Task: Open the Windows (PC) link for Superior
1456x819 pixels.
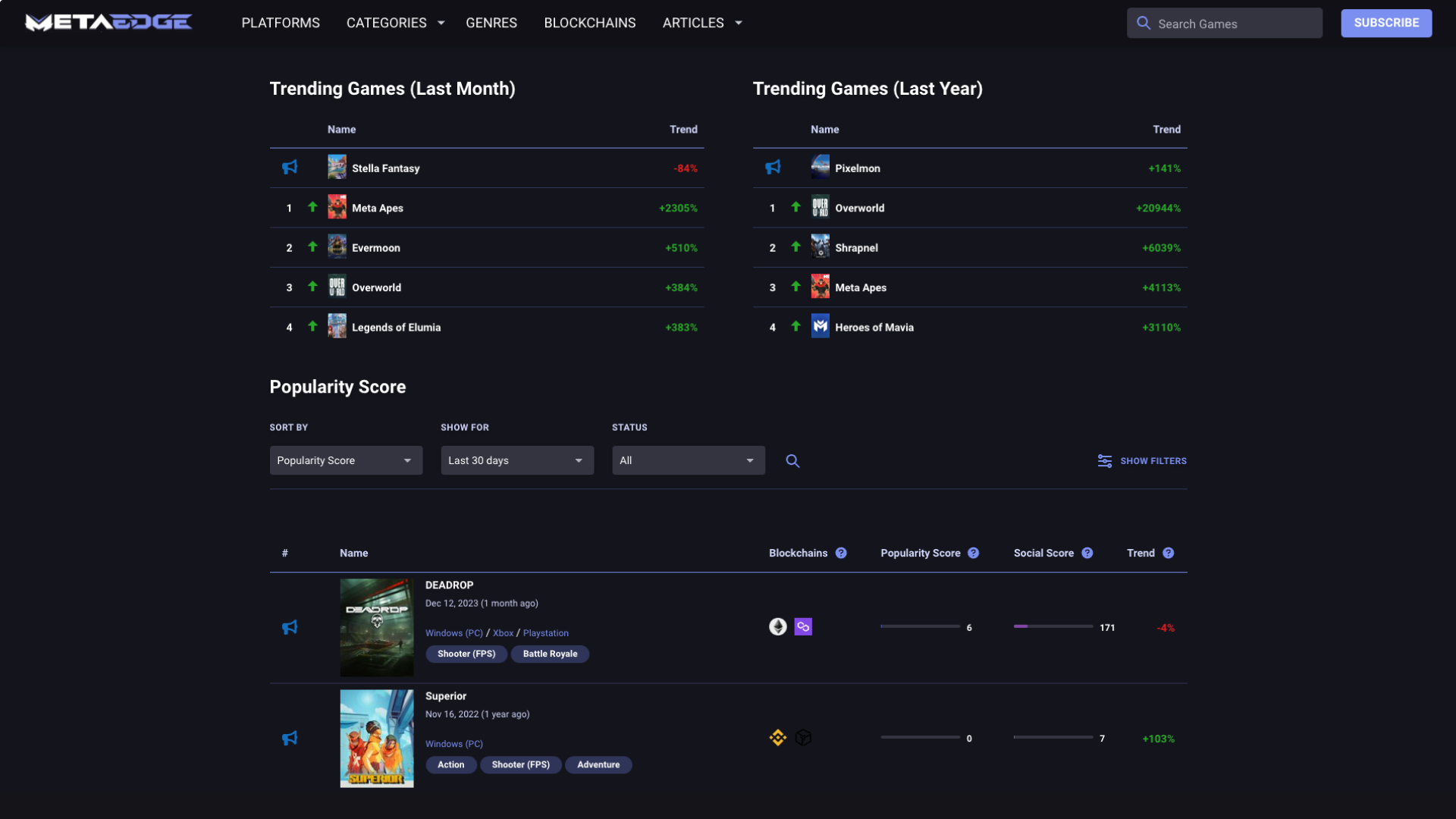Action: [453, 743]
